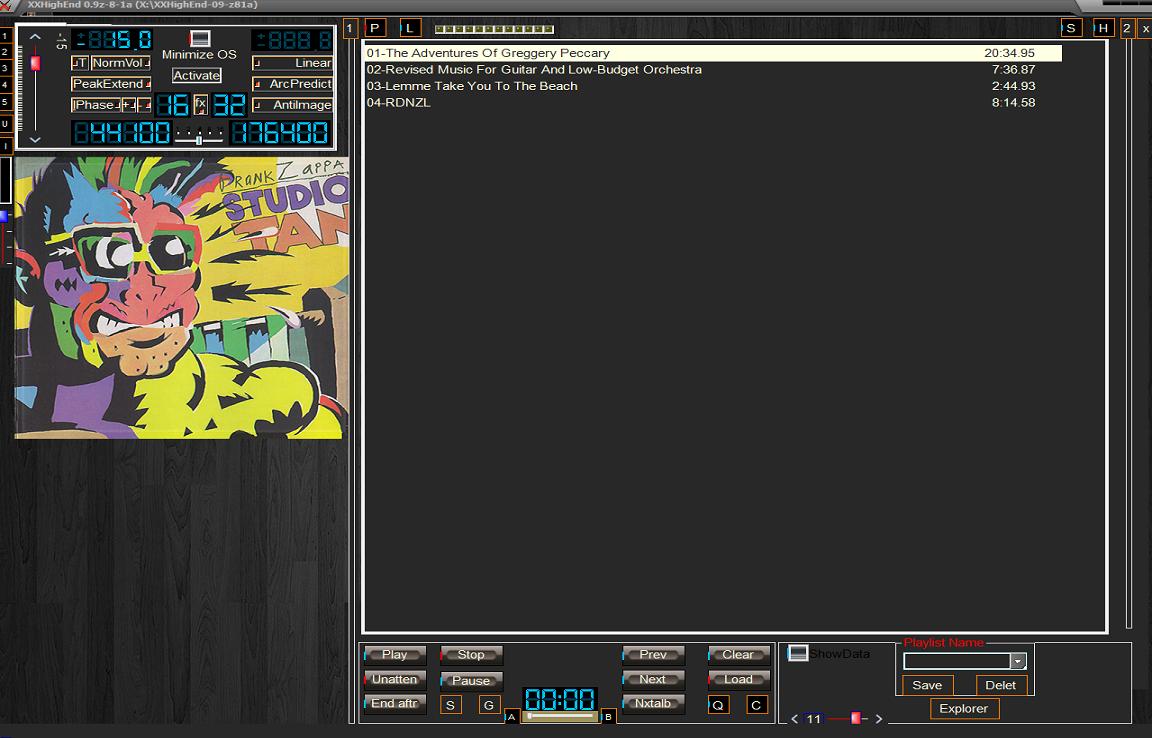Click the small T button beside NormVol
The height and width of the screenshot is (738, 1152).
(x=80, y=63)
